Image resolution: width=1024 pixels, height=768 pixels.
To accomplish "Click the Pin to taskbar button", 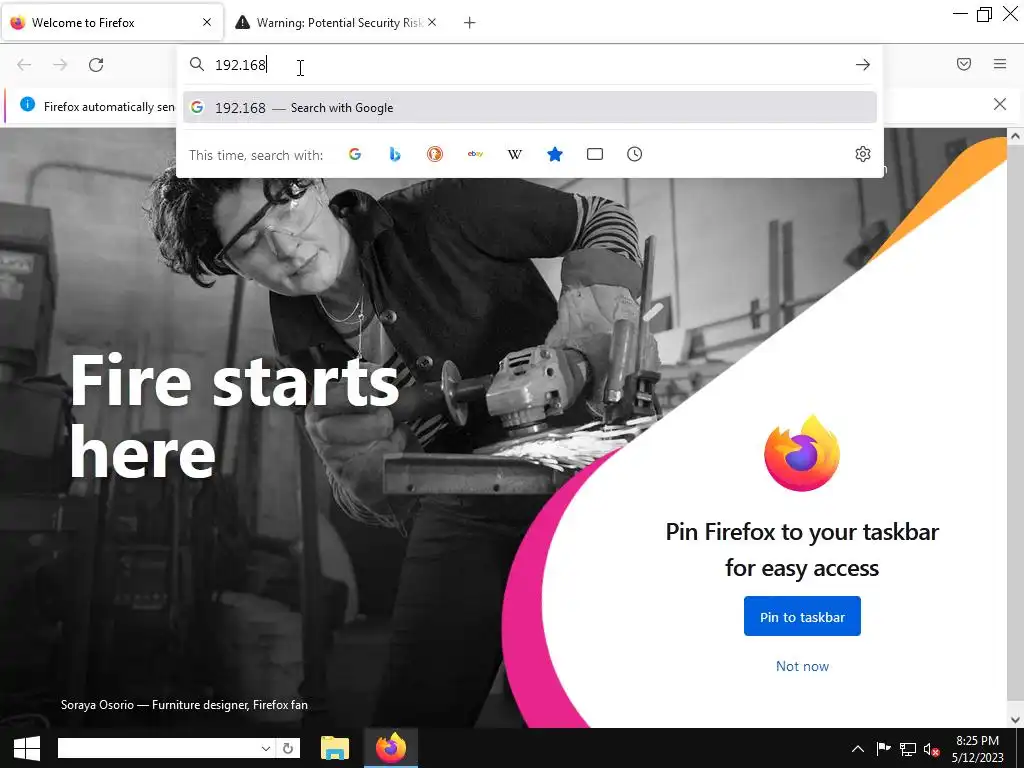I will coord(802,616).
